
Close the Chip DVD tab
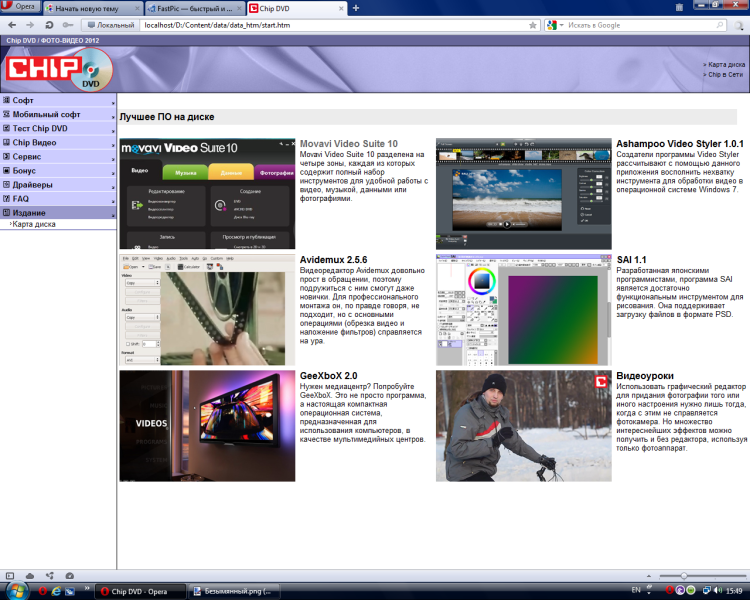point(342,9)
